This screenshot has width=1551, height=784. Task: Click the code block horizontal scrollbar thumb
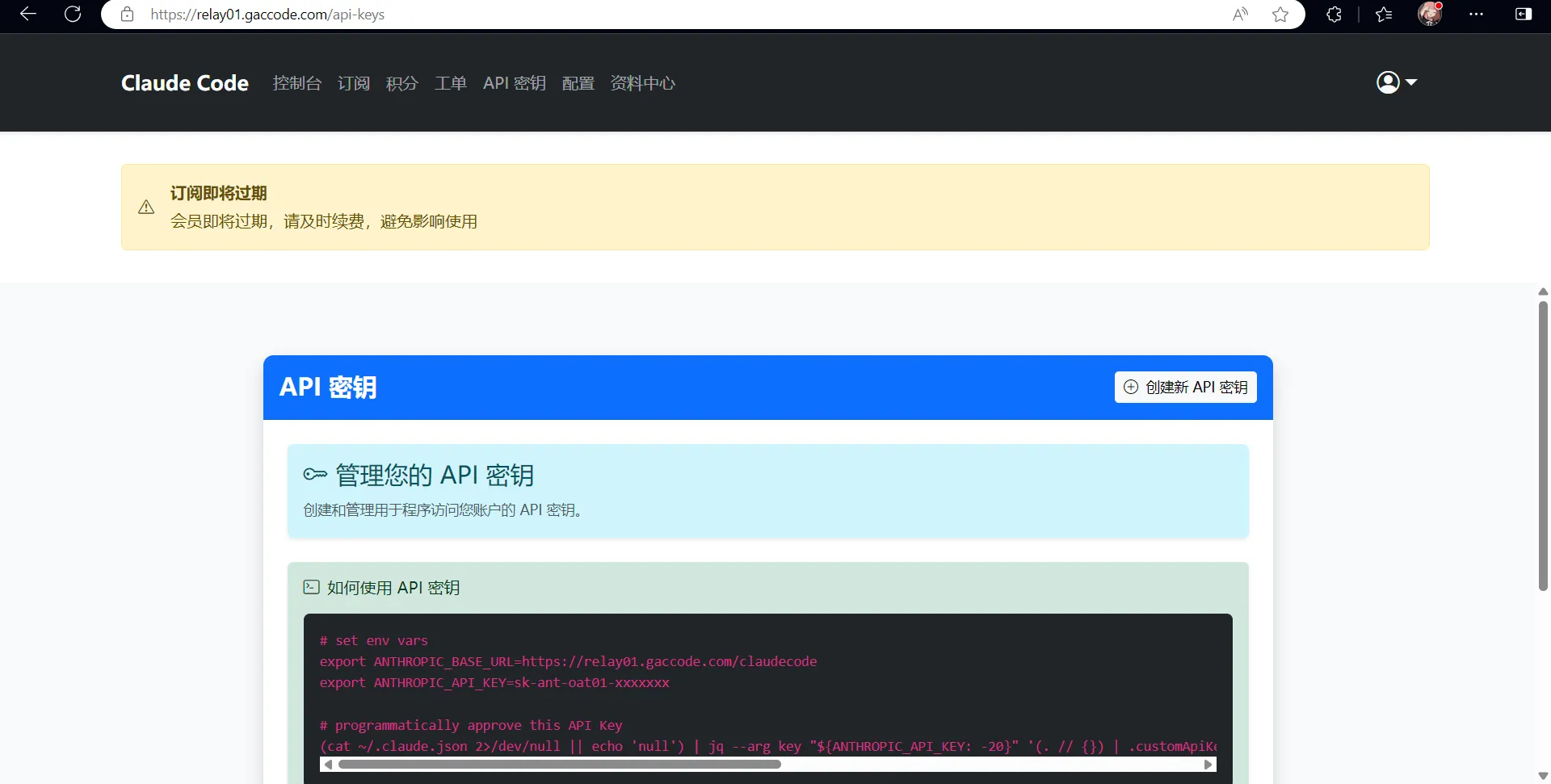pyautogui.click(x=560, y=765)
